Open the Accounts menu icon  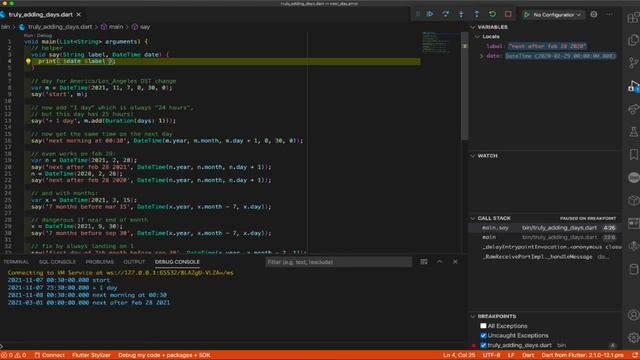tap(633, 315)
